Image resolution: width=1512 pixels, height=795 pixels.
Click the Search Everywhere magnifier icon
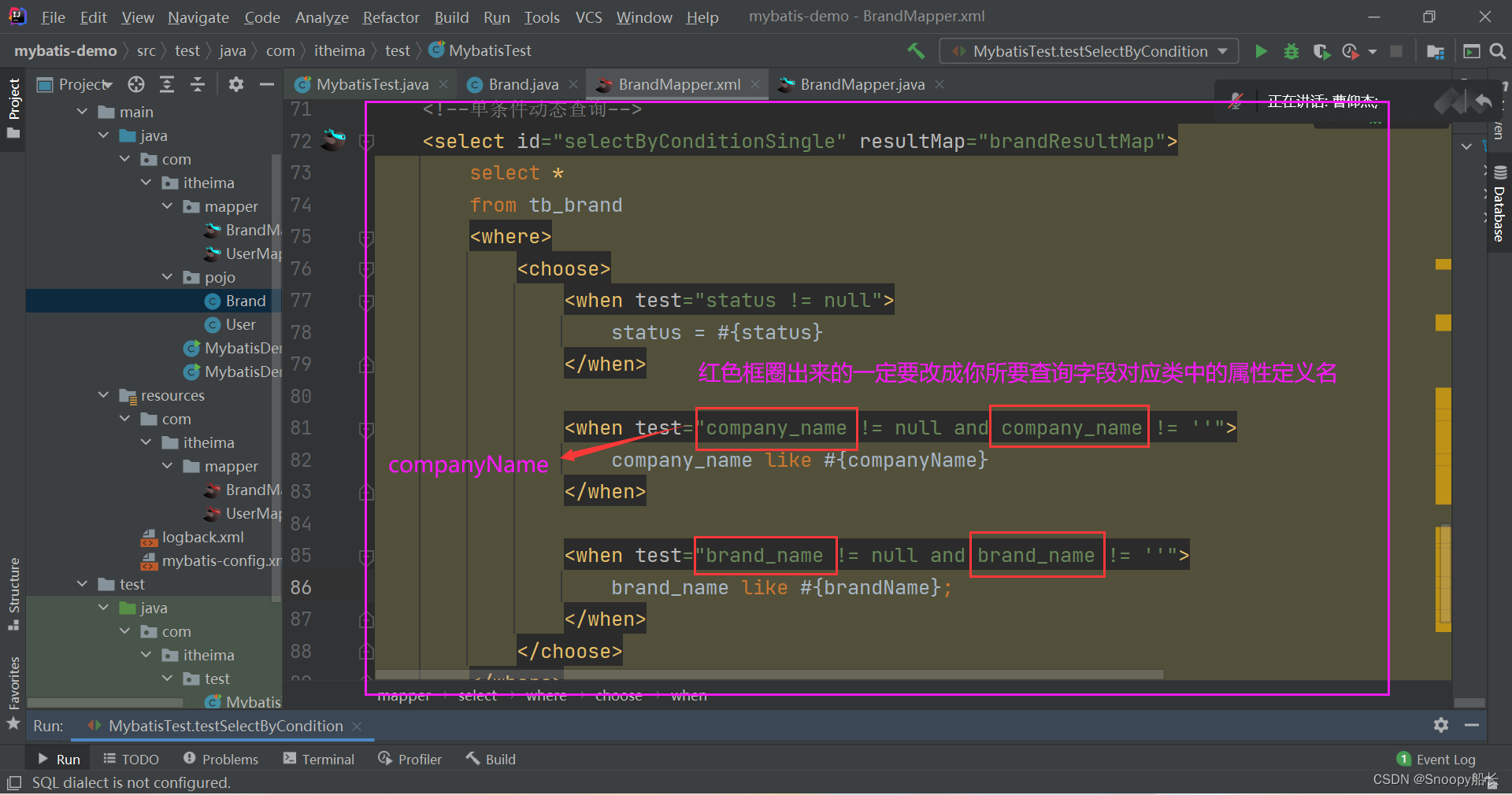[x=1498, y=51]
